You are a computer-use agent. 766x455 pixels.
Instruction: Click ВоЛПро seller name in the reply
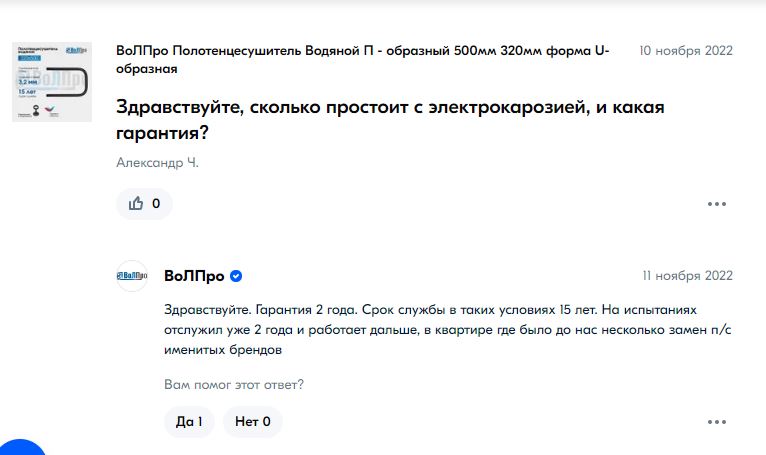(x=194, y=276)
